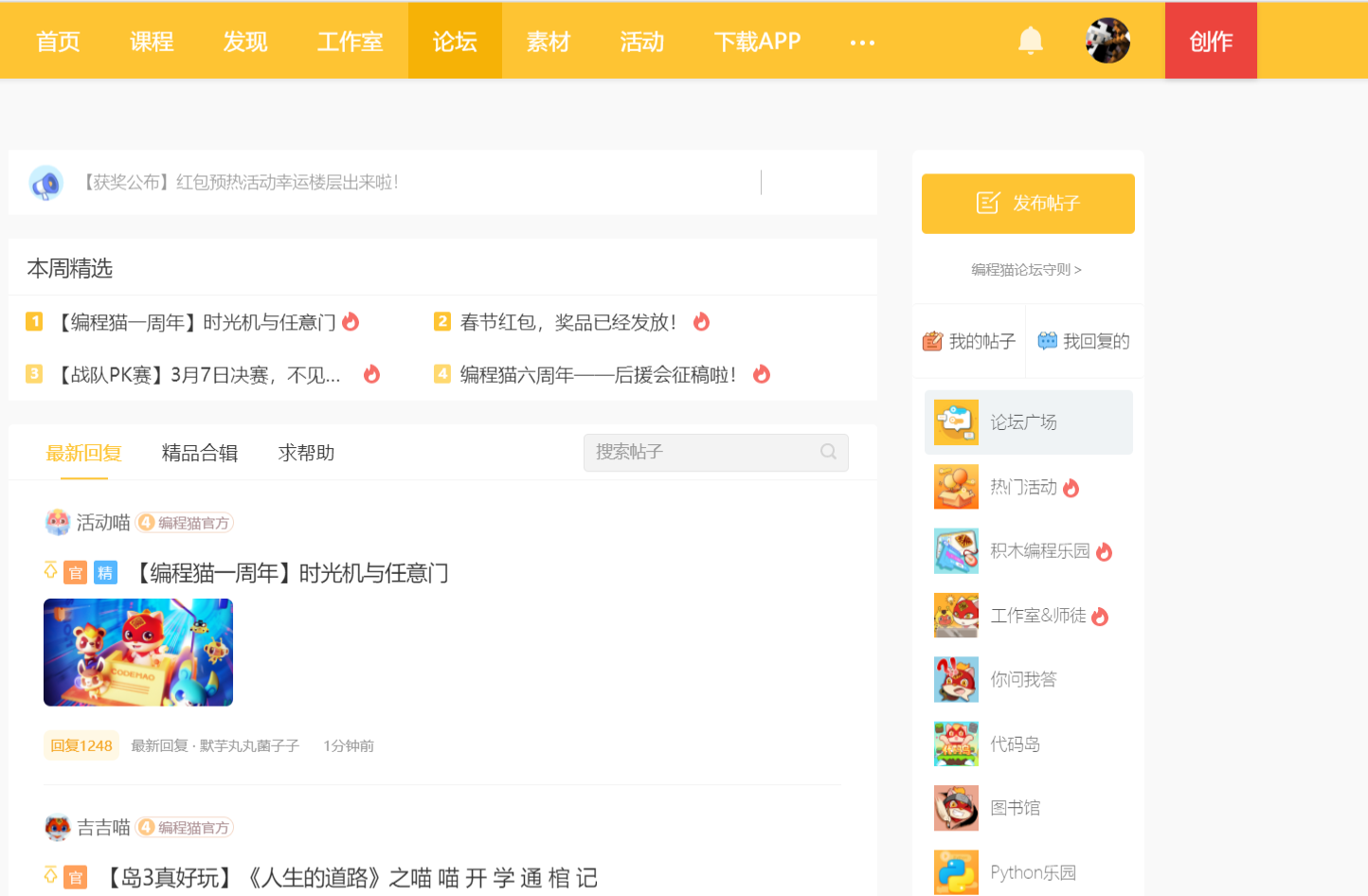Open 下载APP in the top navigation
Viewport: 1368px width, 896px height.
tap(757, 42)
